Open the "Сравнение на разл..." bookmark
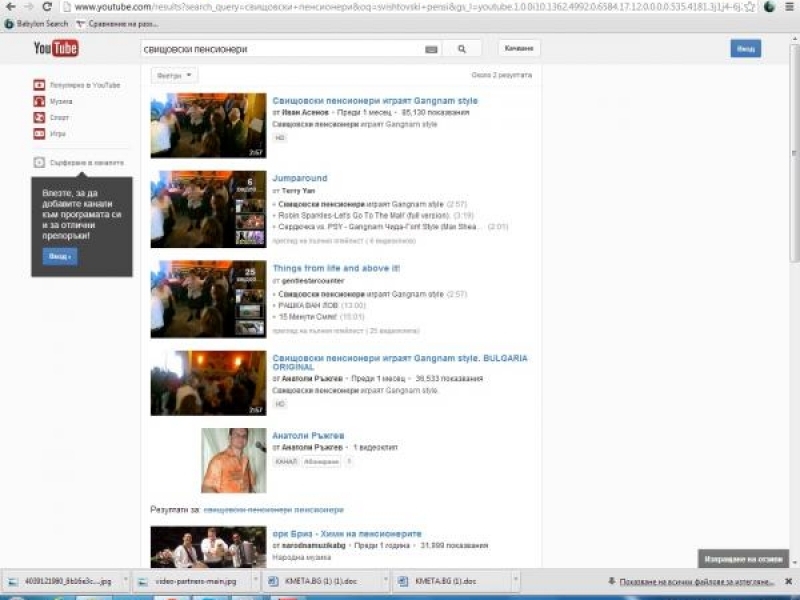The height and width of the screenshot is (600, 800). click(x=117, y=23)
